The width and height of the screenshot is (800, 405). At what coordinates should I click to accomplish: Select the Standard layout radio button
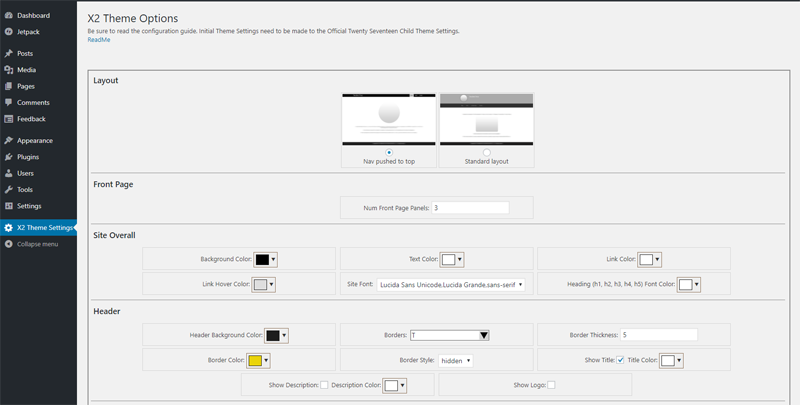click(487, 153)
